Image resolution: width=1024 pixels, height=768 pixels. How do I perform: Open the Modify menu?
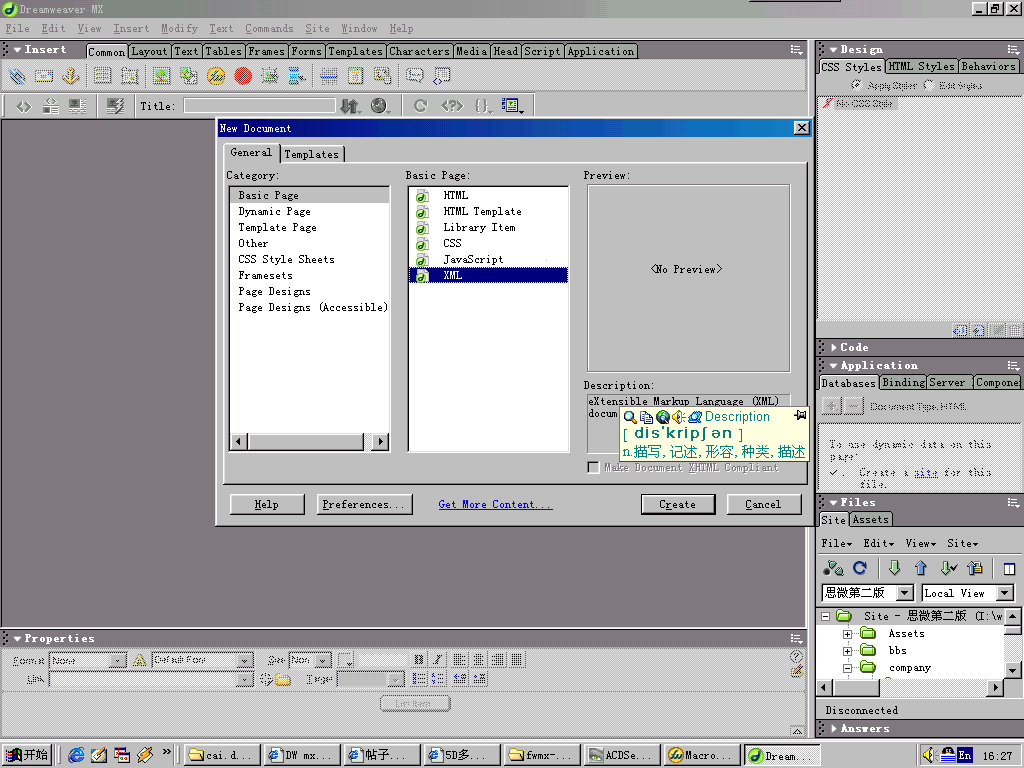180,29
